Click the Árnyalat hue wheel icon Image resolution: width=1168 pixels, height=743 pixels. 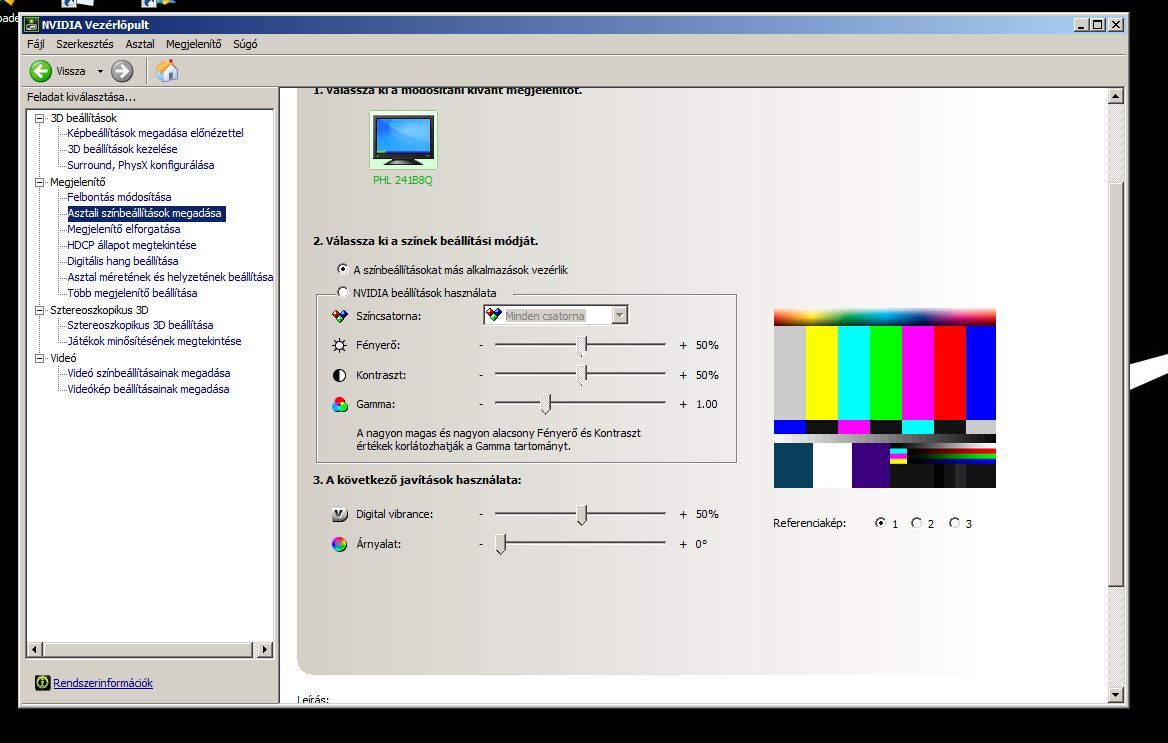pos(340,544)
